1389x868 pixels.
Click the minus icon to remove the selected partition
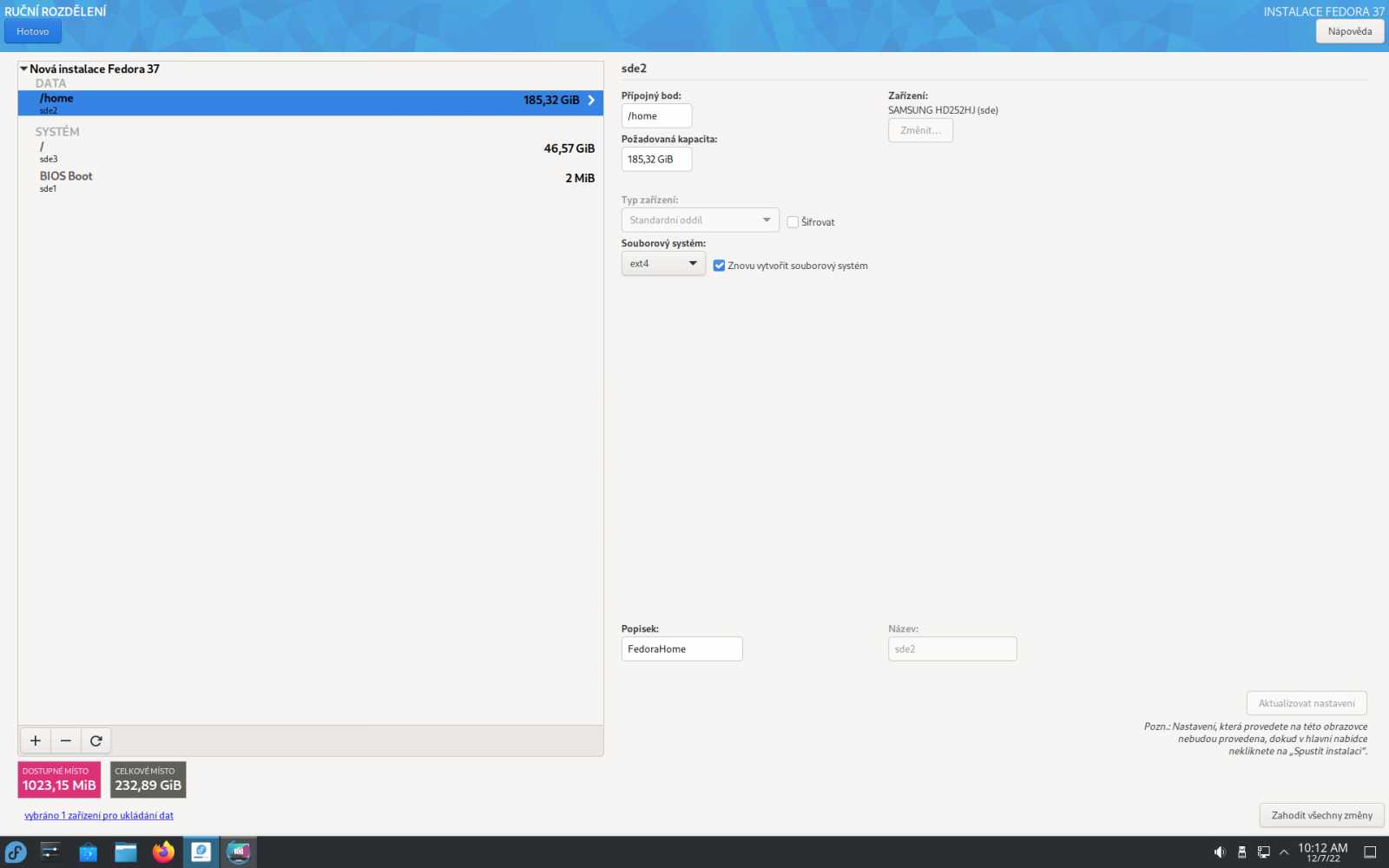tap(66, 740)
